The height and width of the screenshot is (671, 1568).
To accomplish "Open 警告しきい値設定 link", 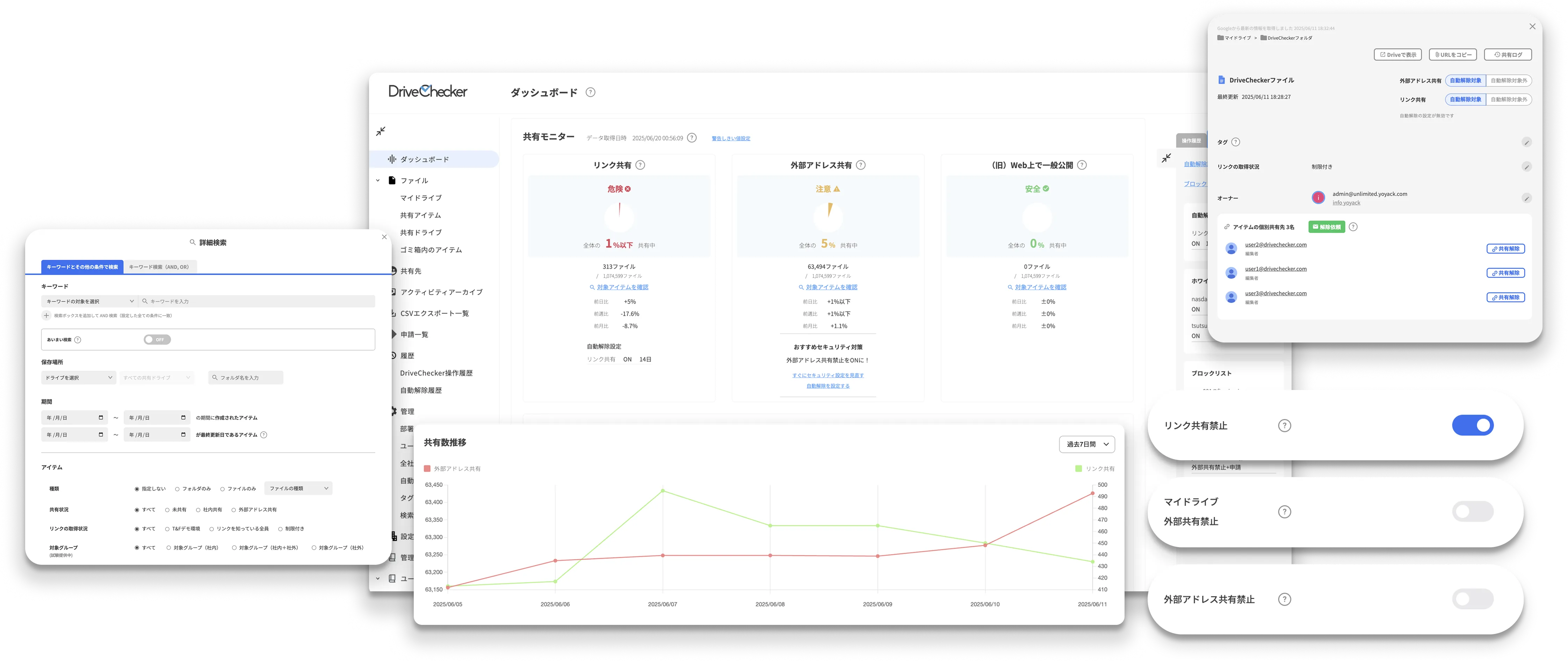I will [x=731, y=139].
